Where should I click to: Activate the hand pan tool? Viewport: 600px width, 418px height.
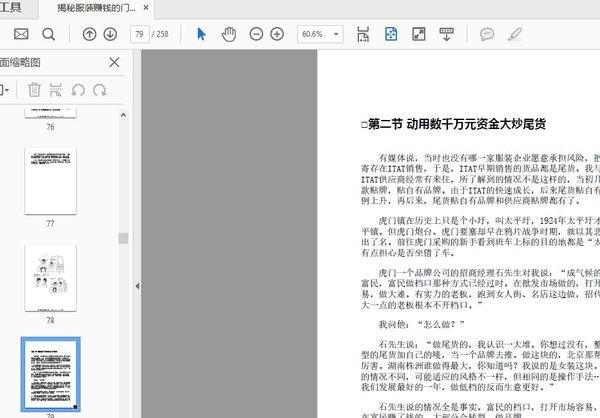(228, 34)
